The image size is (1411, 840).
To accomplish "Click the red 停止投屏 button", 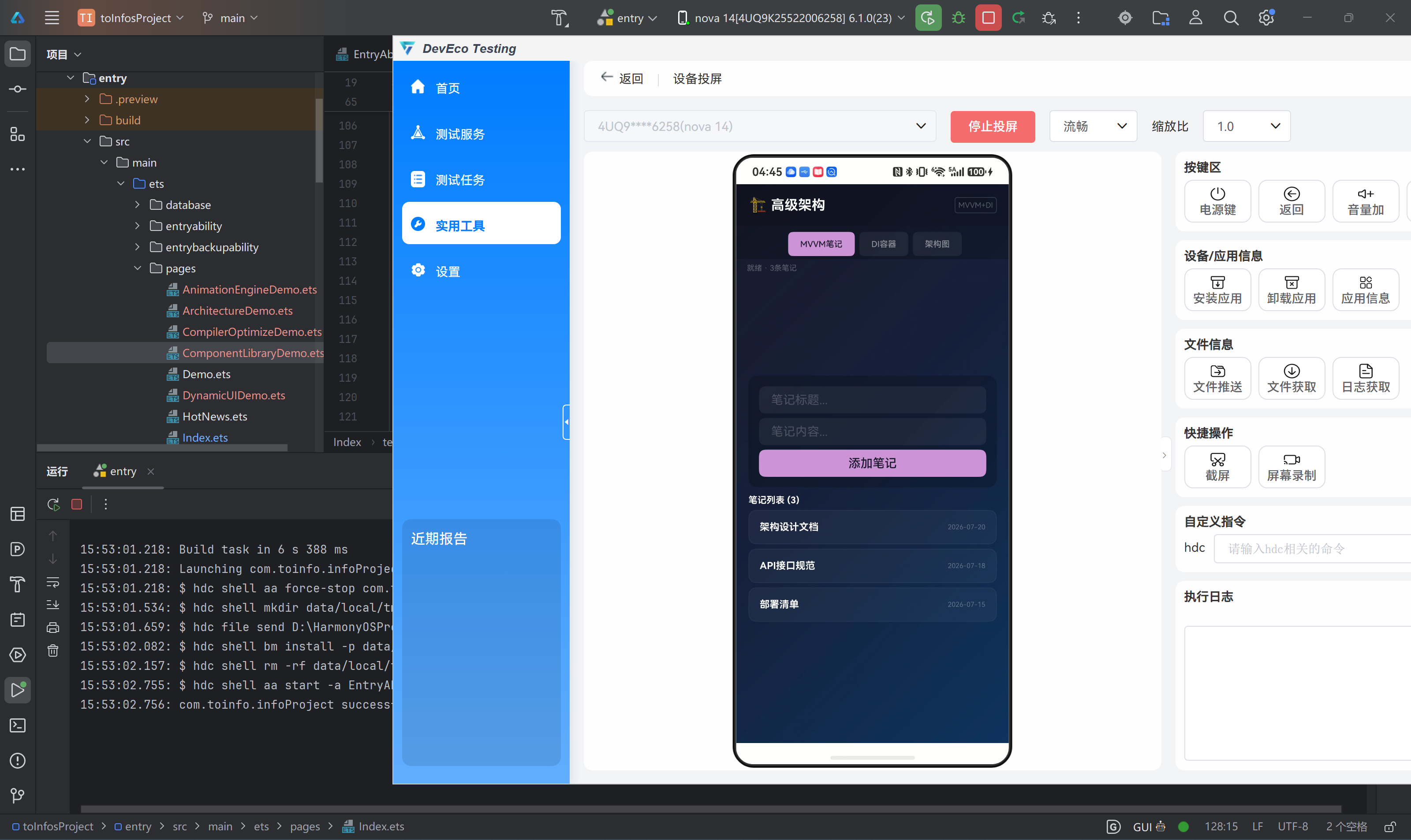I will click(x=992, y=126).
